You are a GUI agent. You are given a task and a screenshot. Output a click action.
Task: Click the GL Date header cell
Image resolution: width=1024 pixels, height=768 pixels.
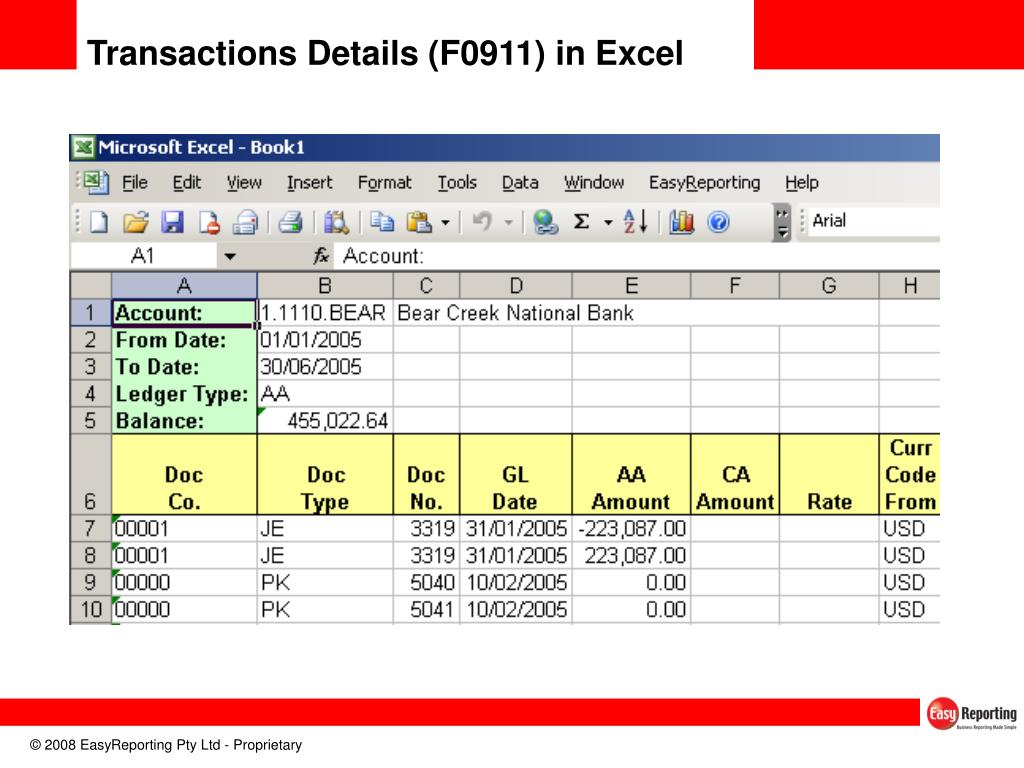(x=516, y=475)
